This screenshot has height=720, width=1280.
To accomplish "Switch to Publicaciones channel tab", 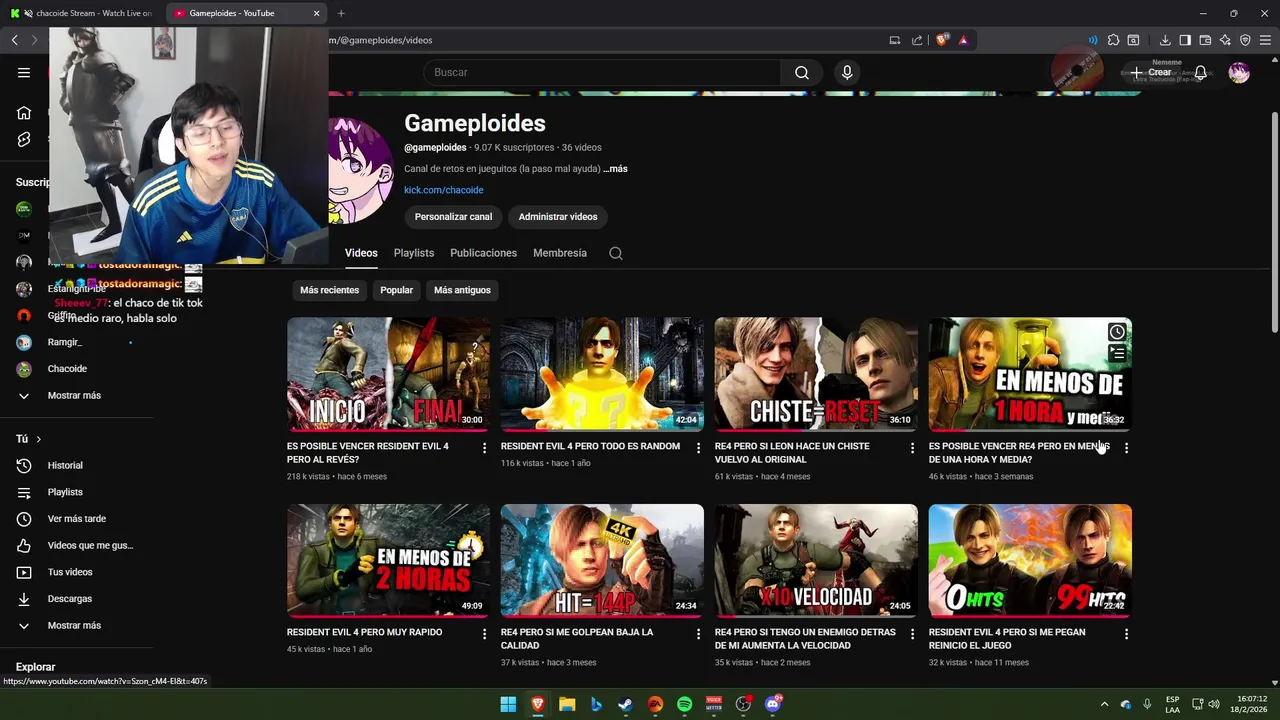I will pos(483,253).
